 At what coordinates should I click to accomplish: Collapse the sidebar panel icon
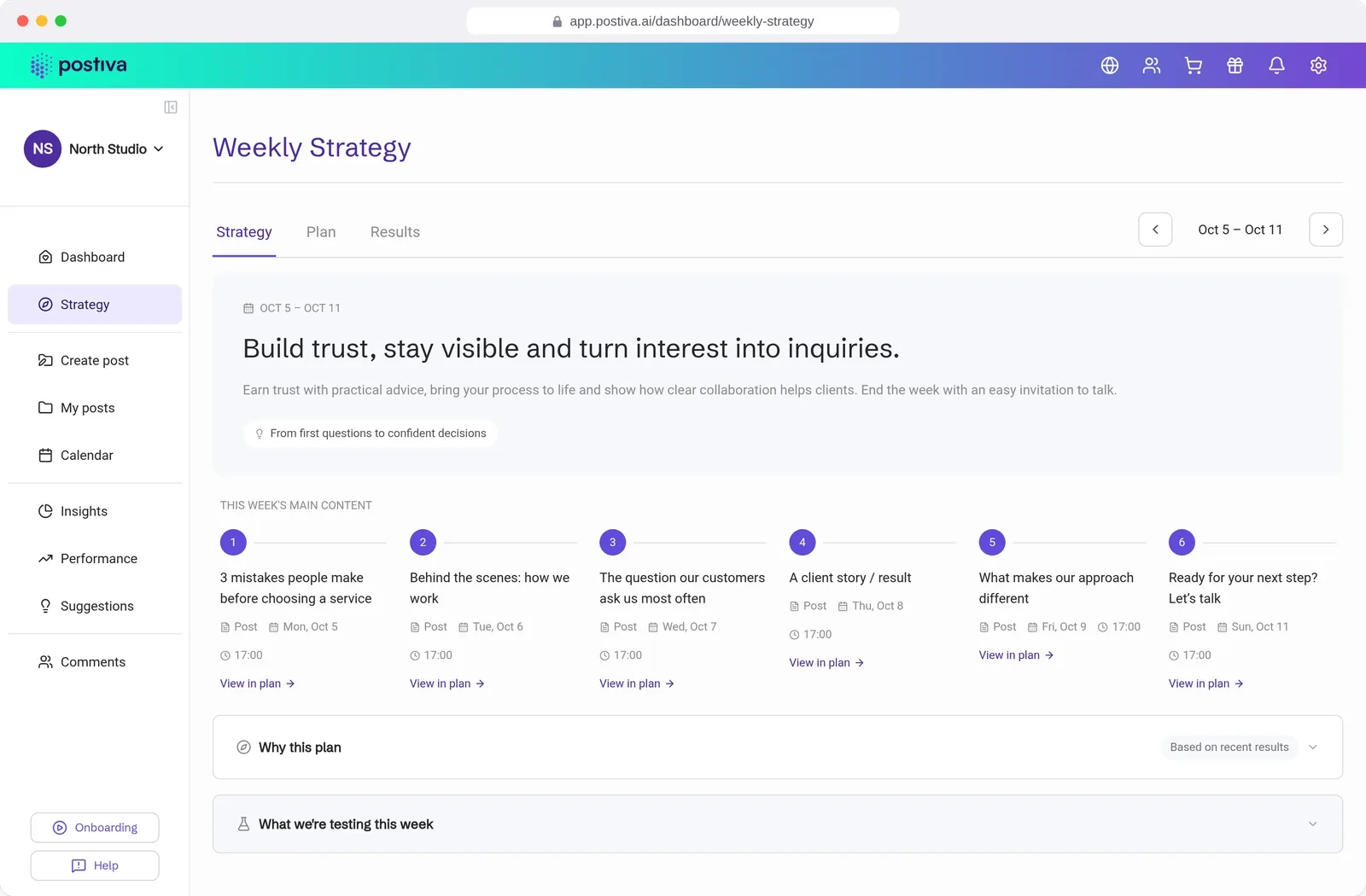coord(171,108)
